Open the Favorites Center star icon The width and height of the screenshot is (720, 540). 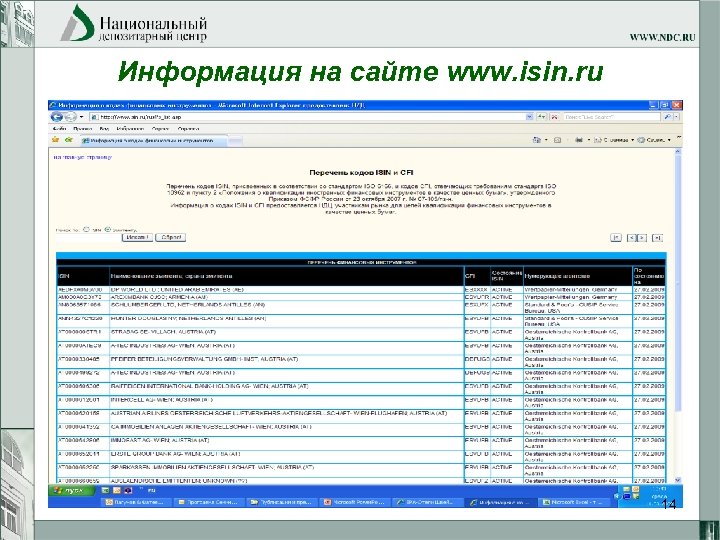pyautogui.click(x=56, y=140)
